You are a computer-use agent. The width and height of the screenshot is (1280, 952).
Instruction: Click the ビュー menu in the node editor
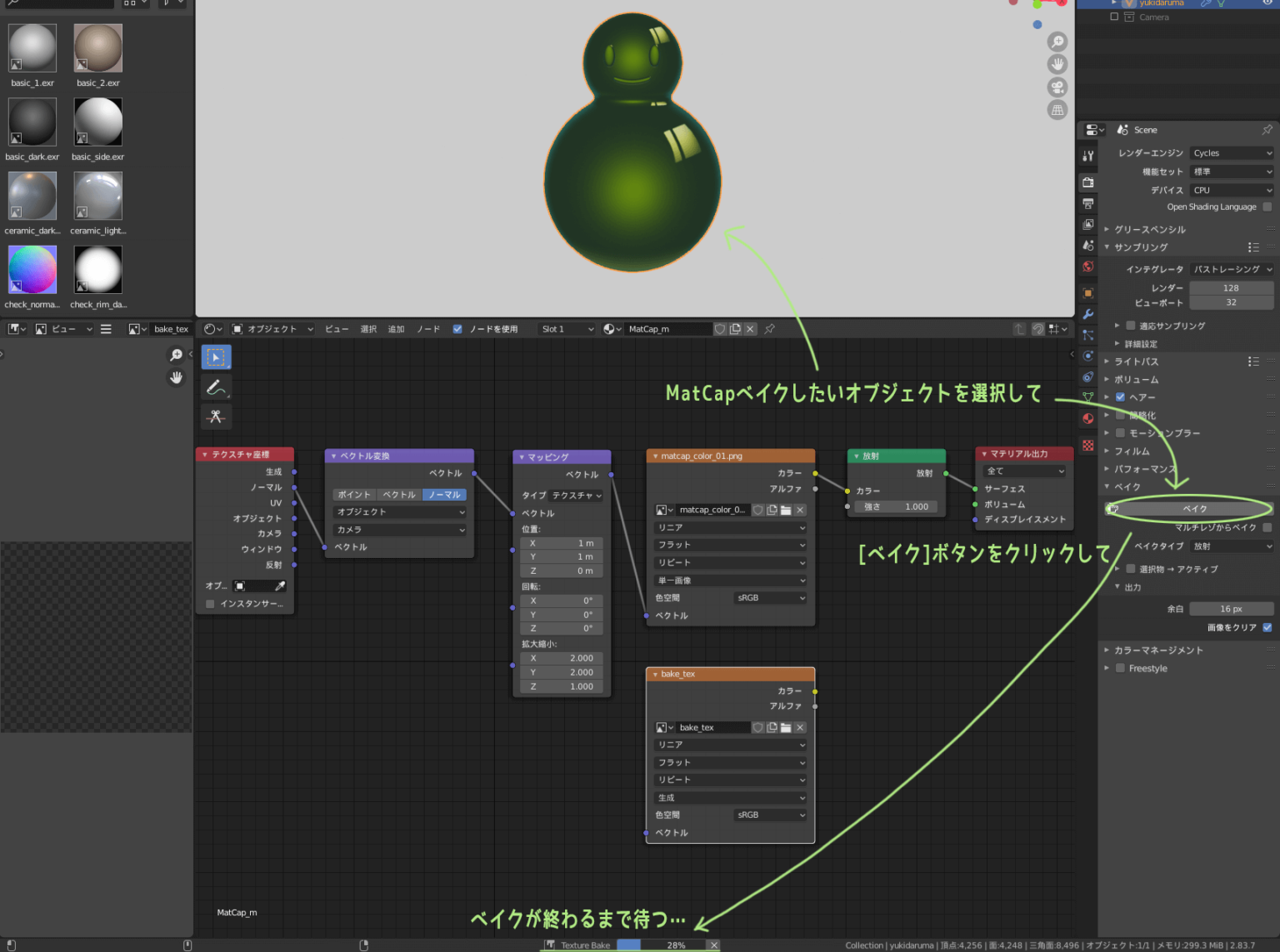pyautogui.click(x=337, y=328)
